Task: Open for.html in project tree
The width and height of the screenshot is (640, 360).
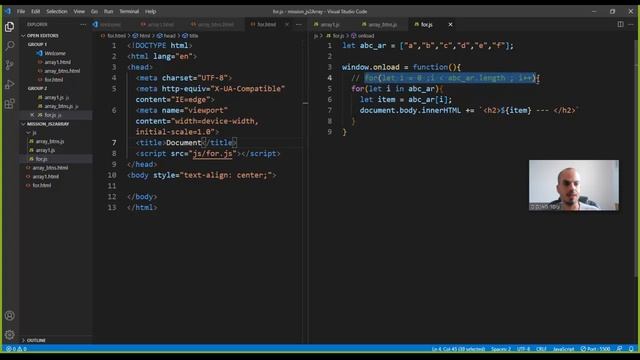Action: 42,185
